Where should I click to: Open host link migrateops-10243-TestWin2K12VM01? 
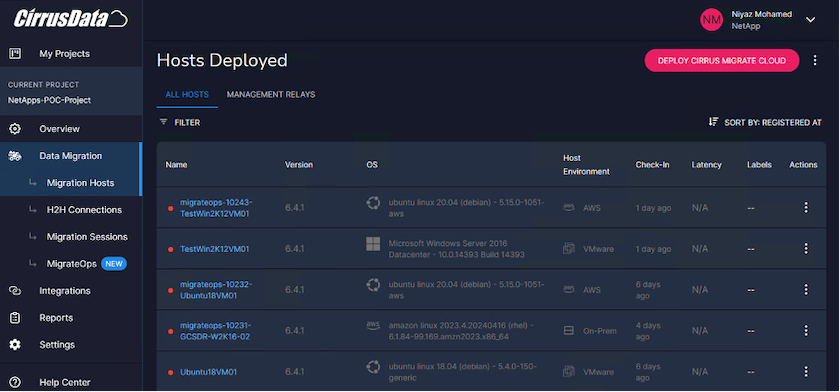[216, 208]
